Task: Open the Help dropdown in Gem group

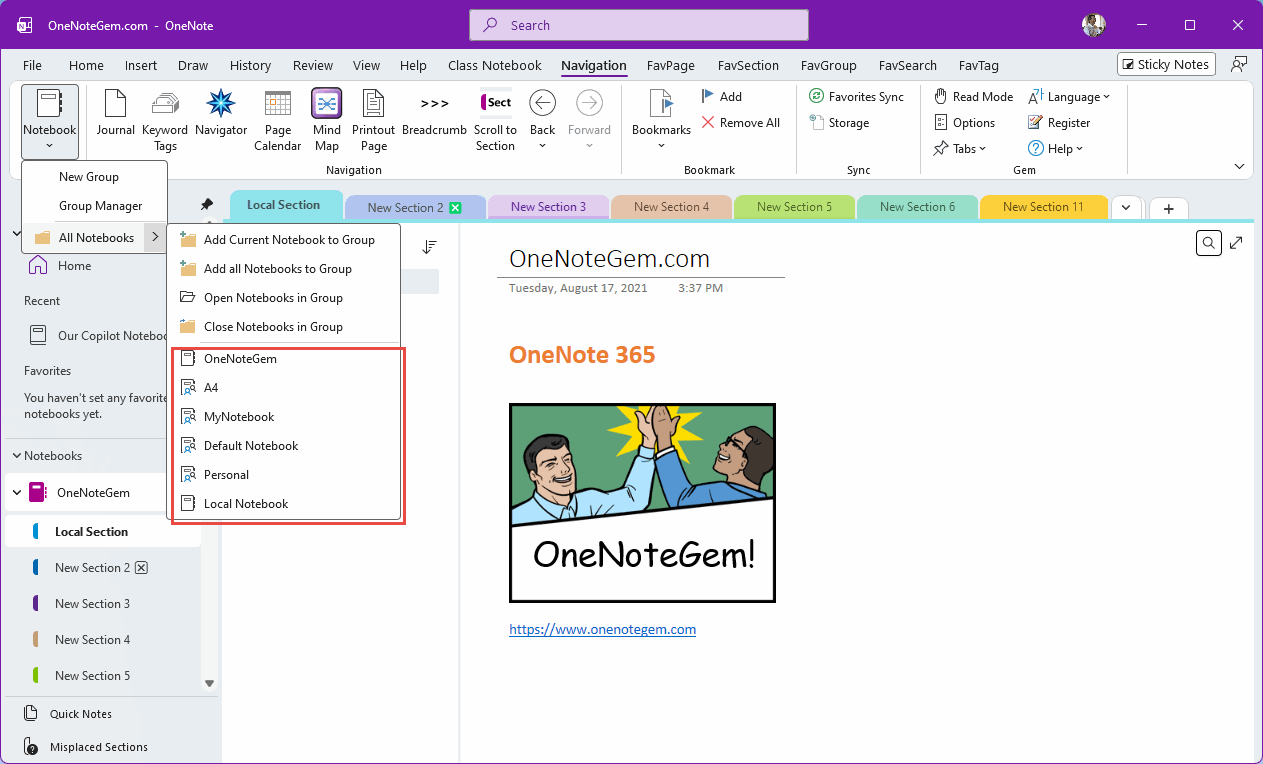Action: pyautogui.click(x=1056, y=149)
